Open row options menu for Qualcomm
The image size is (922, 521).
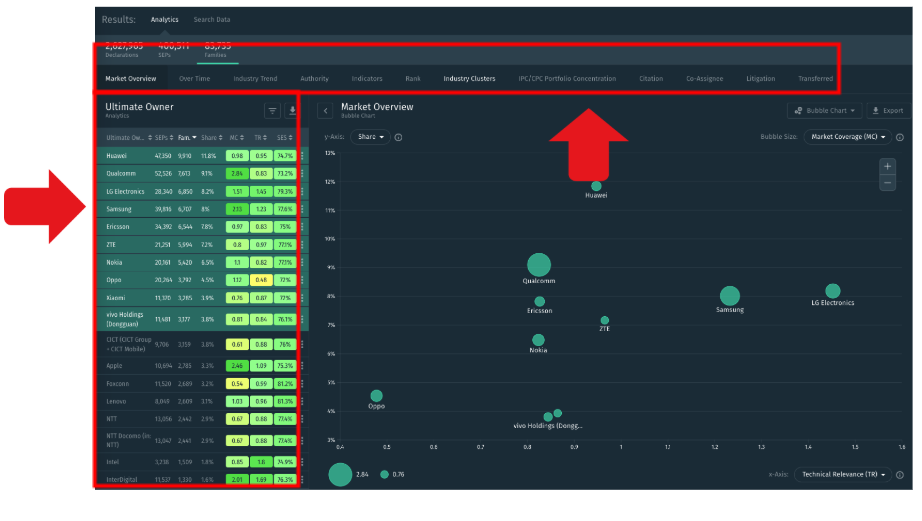click(x=302, y=173)
